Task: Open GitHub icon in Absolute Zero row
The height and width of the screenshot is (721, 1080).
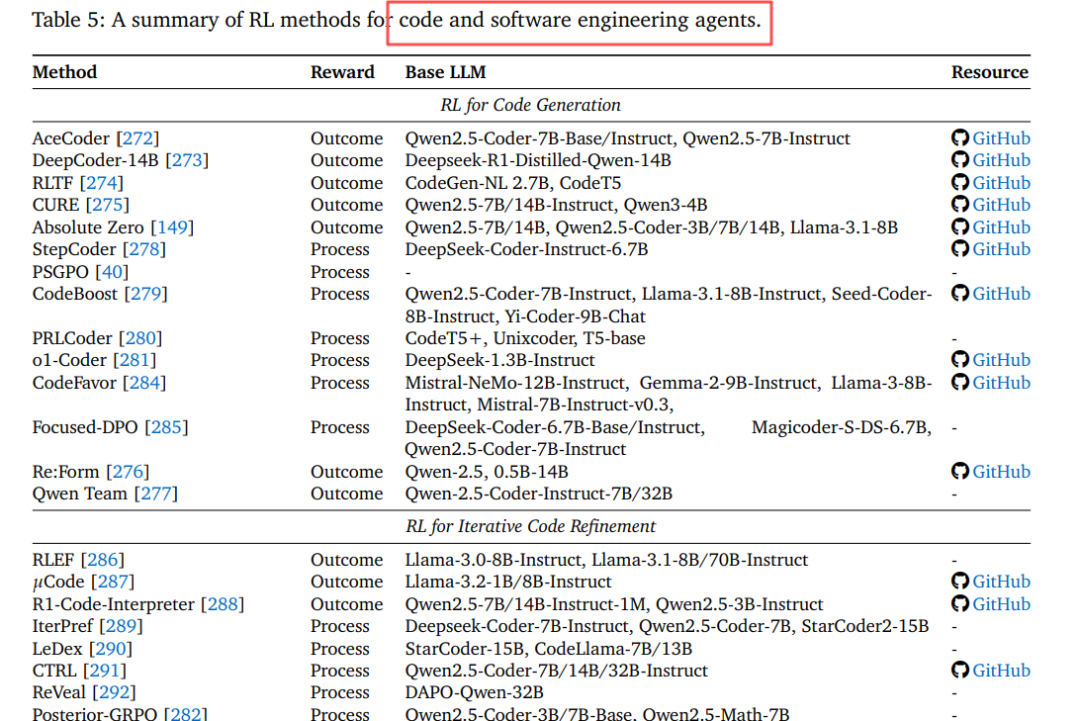Action: [960, 227]
